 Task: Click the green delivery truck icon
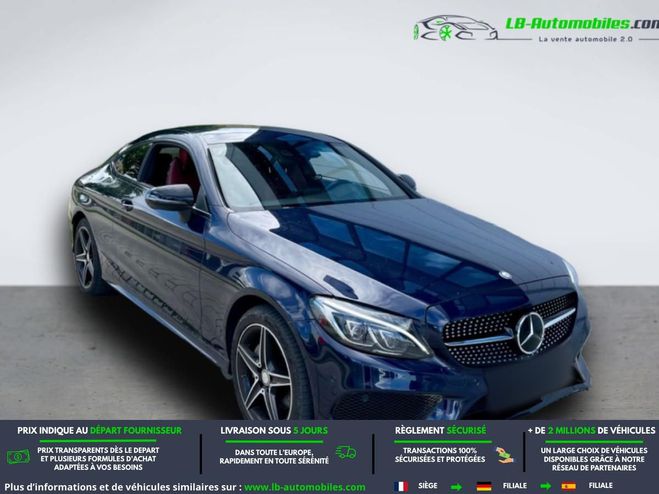tap(346, 452)
